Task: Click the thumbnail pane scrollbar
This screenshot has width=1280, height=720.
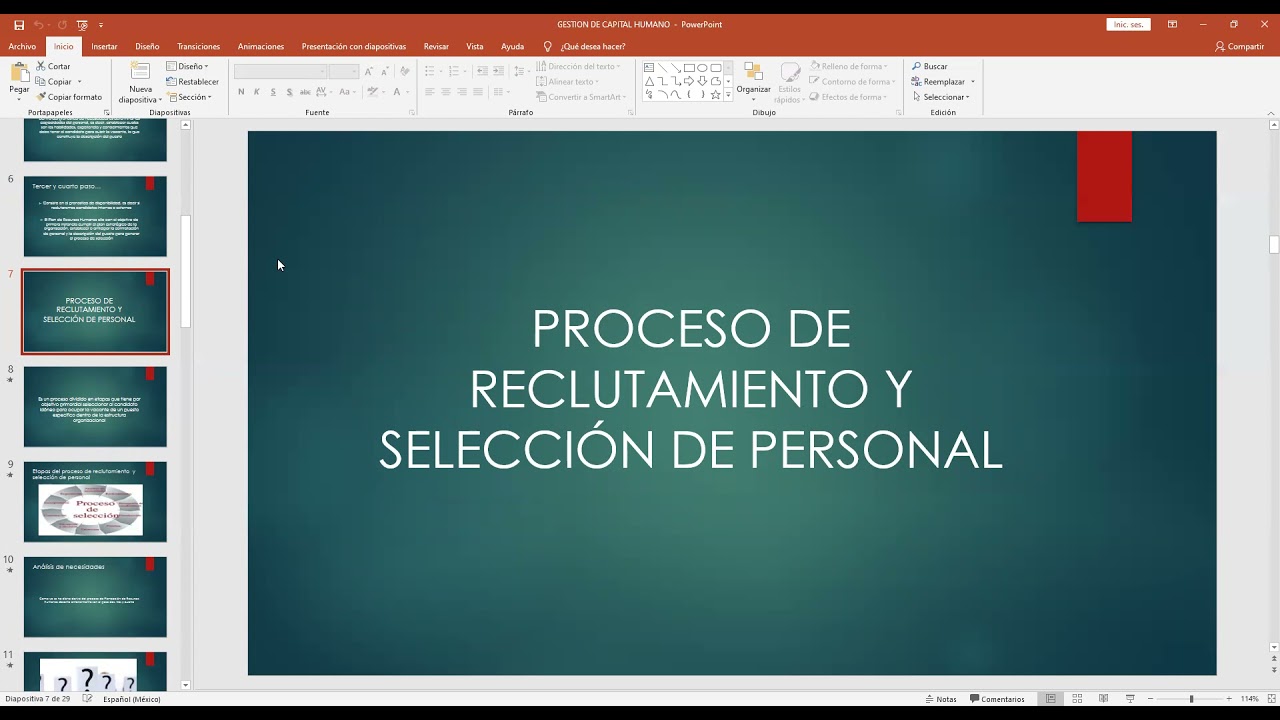Action: tap(185, 270)
